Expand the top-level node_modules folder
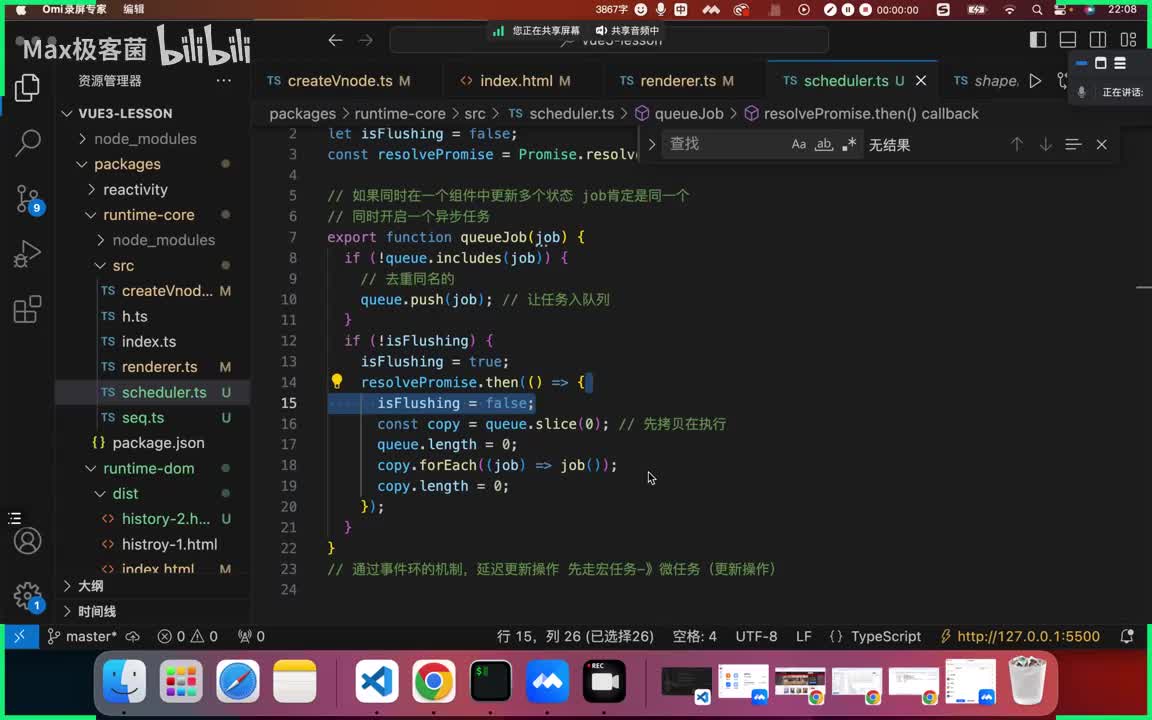 pyautogui.click(x=145, y=139)
